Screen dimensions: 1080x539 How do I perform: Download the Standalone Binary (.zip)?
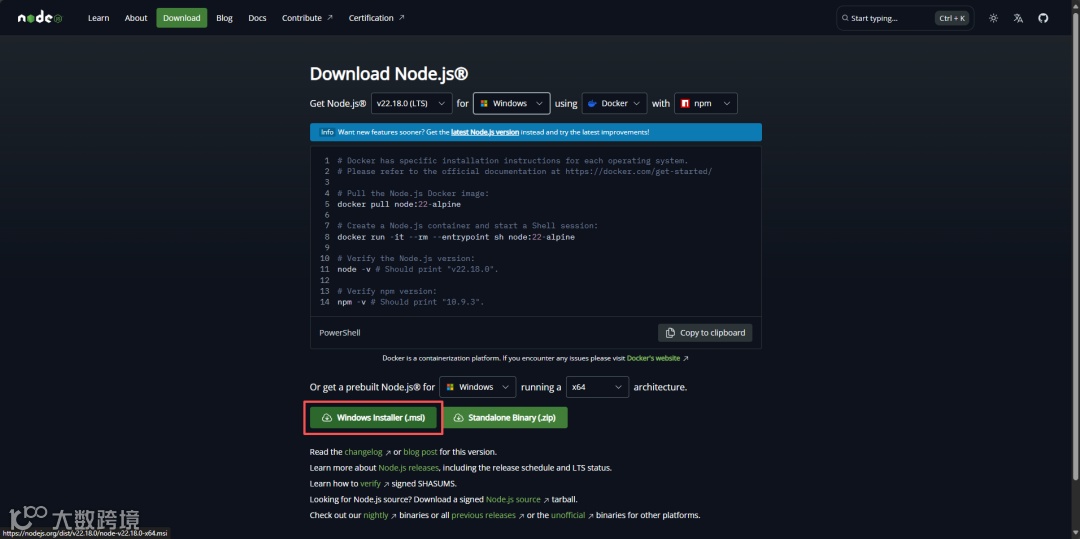tap(505, 418)
